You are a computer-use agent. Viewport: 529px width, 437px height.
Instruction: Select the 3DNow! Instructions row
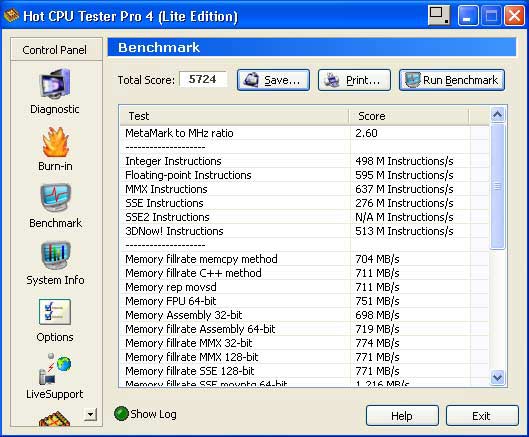[x=304, y=231]
